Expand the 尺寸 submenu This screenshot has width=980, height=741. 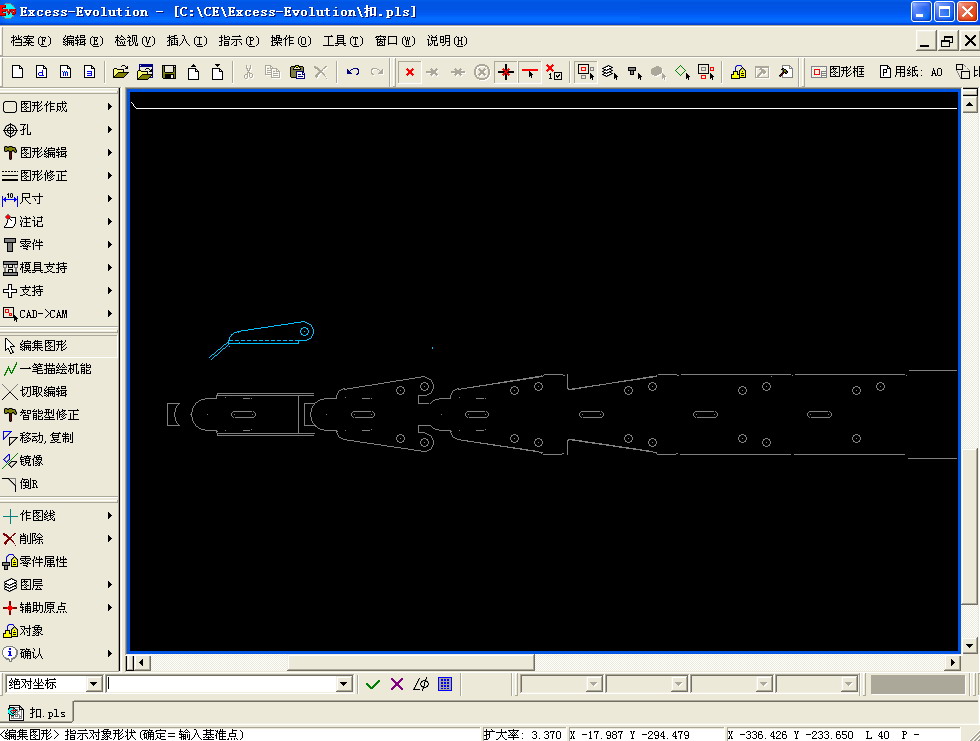pyautogui.click(x=59, y=199)
